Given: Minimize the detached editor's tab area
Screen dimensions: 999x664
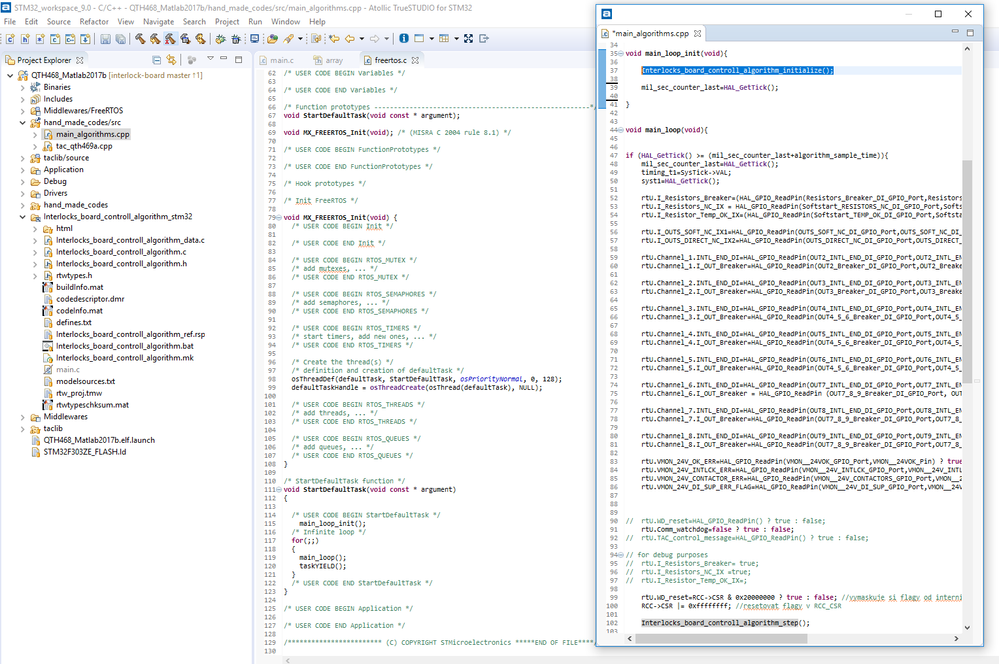Looking at the screenshot, I should pos(955,31).
